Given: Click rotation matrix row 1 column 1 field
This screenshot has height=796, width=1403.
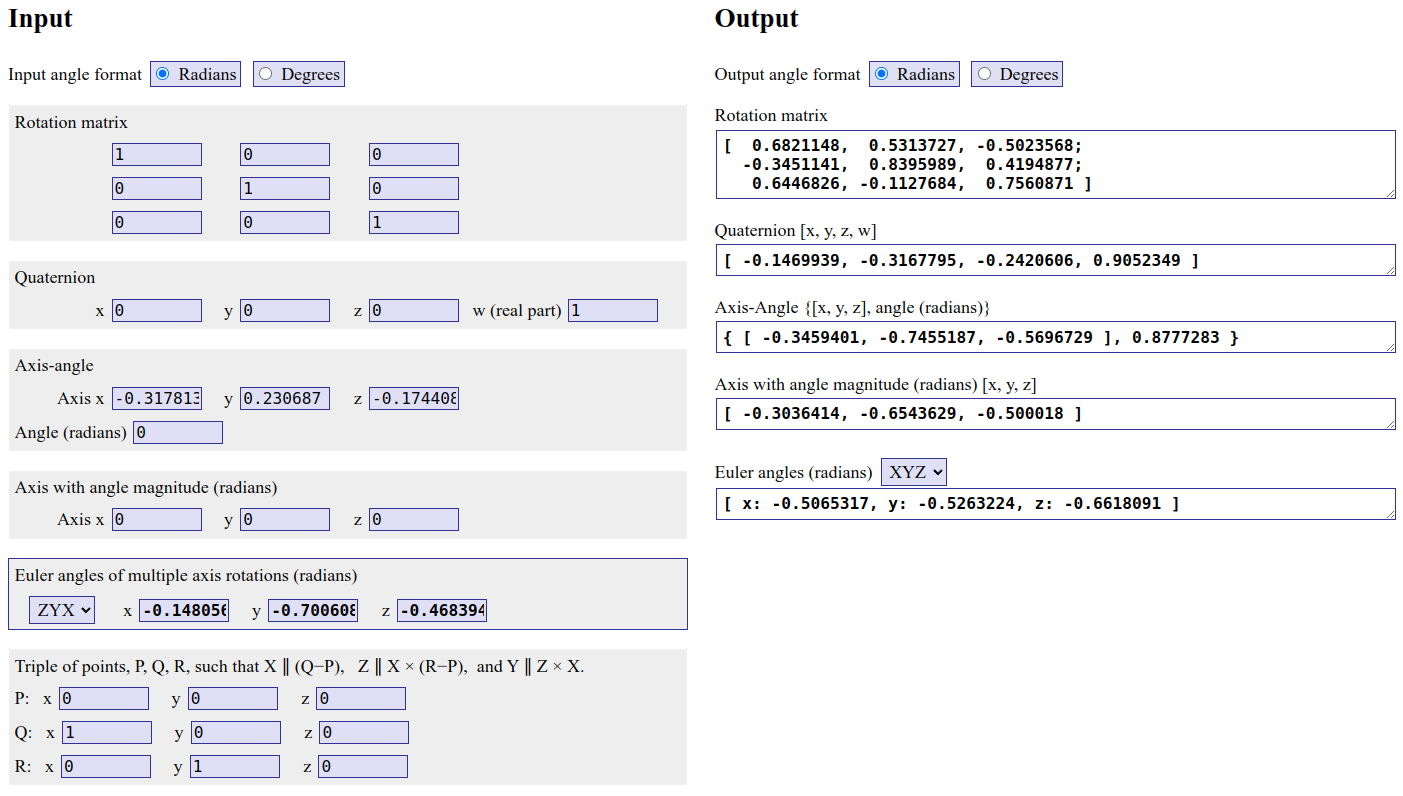Looking at the screenshot, I should click(x=157, y=154).
